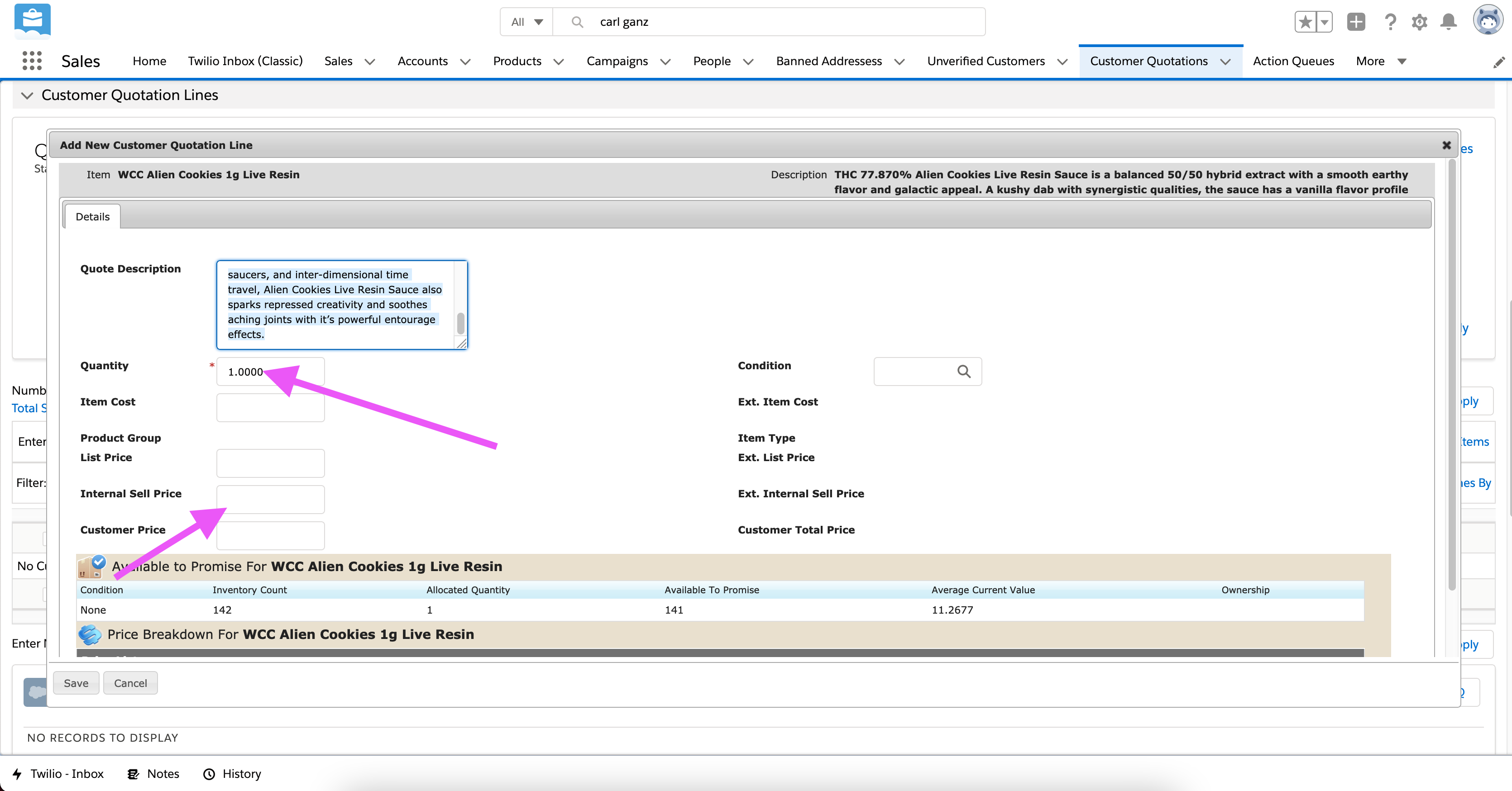
Task: Open the More navigation dropdown
Action: 1381,61
